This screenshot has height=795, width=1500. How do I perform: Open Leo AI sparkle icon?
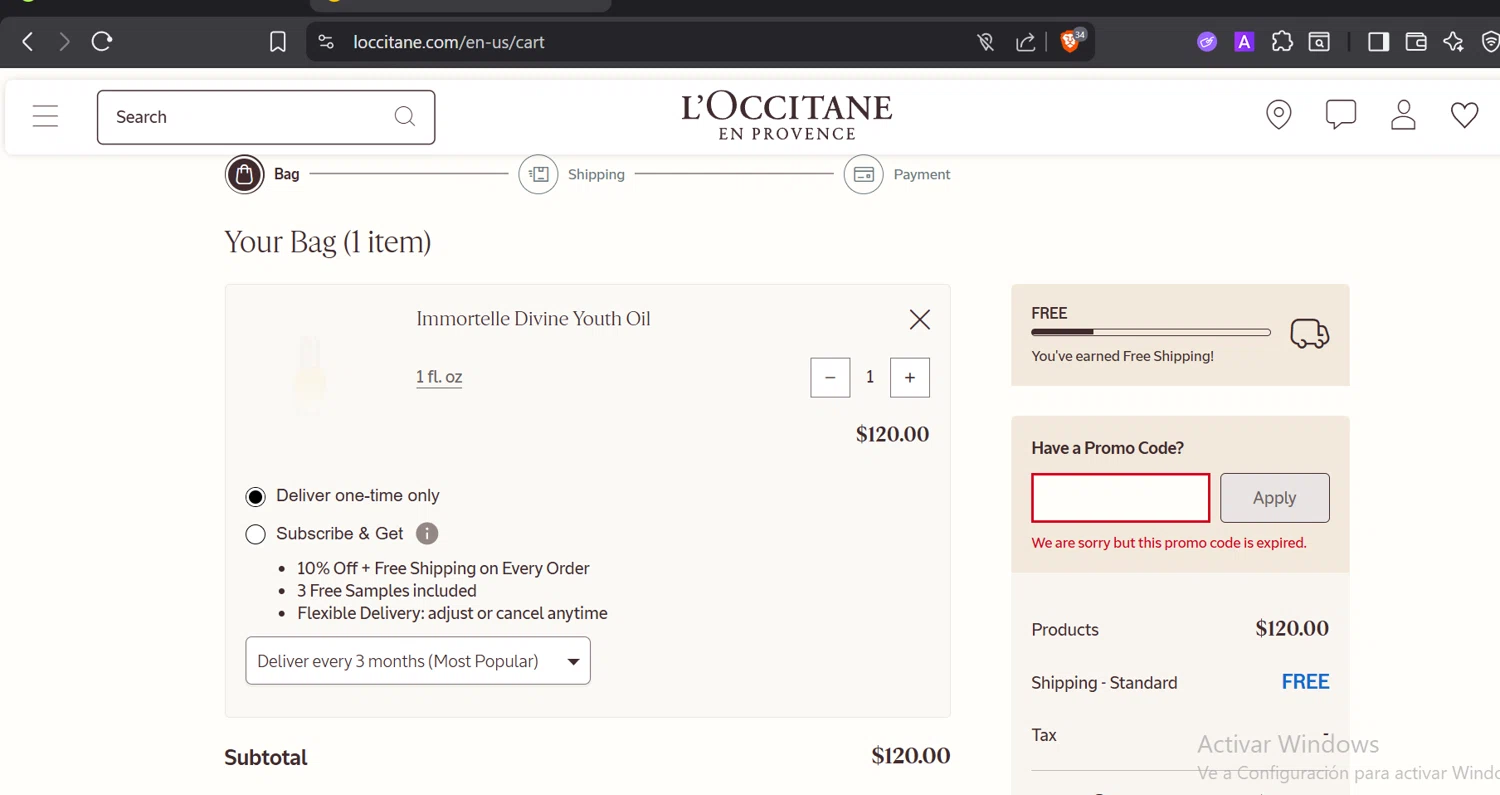pos(1453,42)
